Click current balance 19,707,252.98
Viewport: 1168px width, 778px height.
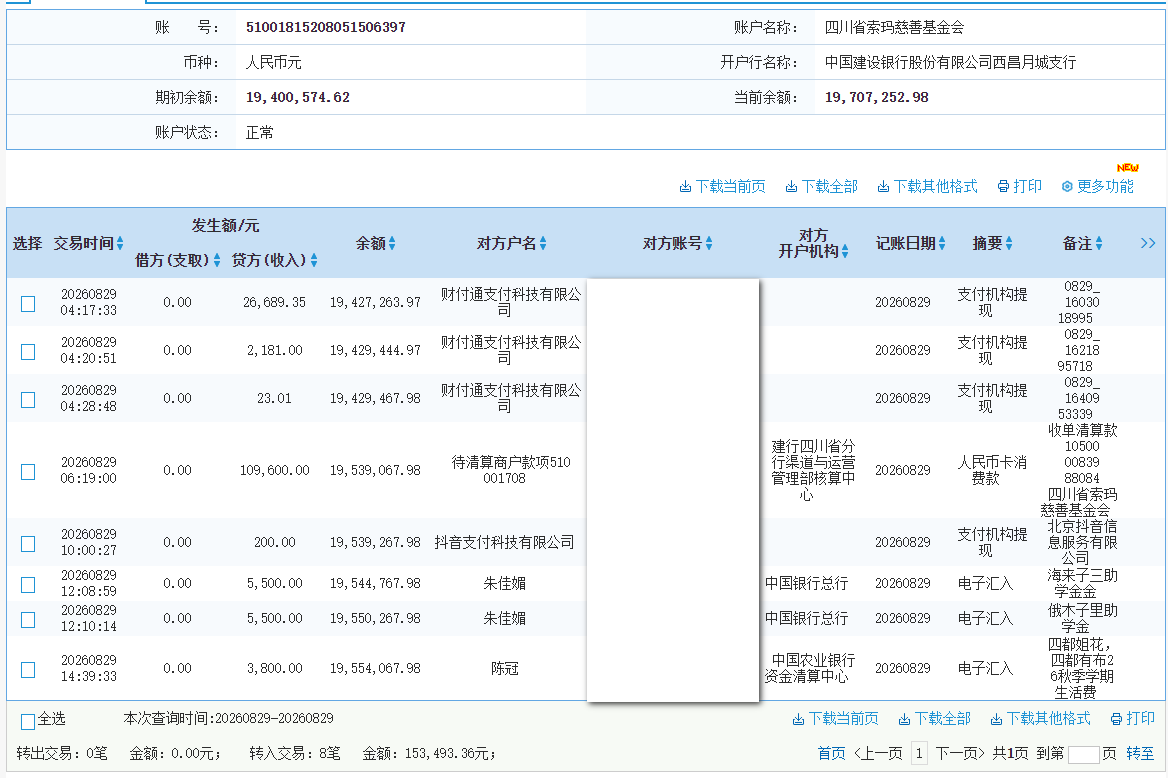click(x=876, y=98)
